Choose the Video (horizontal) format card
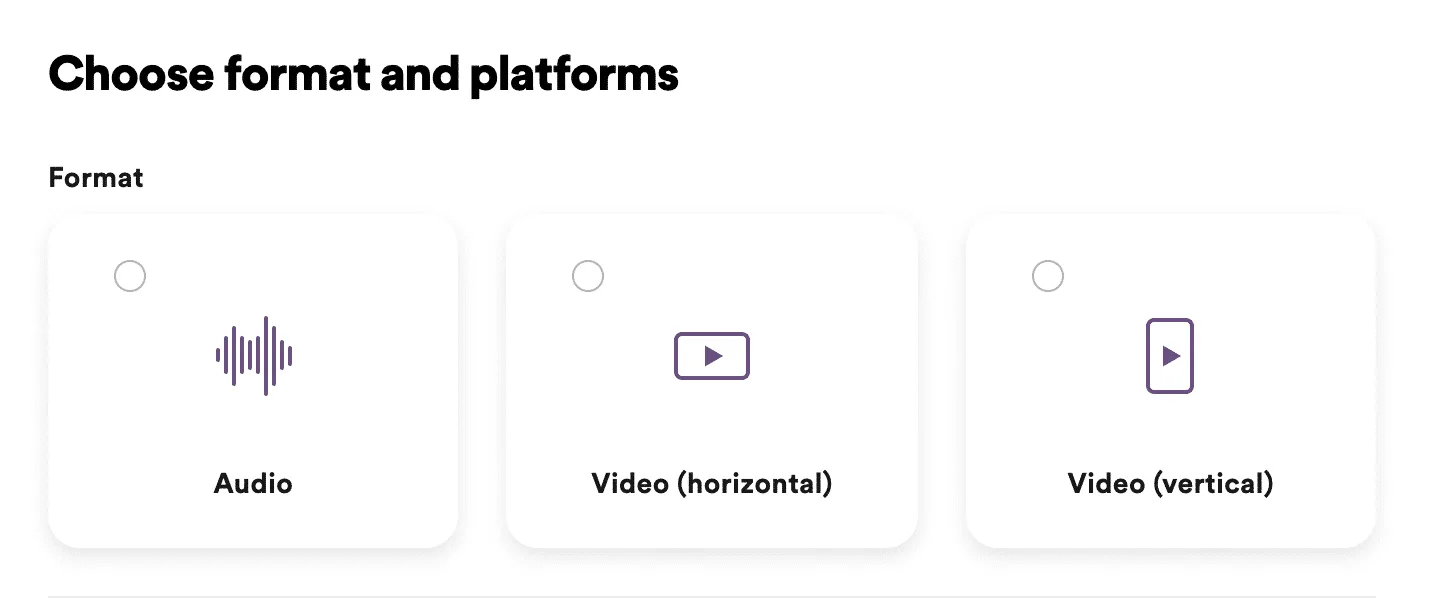 pos(711,380)
